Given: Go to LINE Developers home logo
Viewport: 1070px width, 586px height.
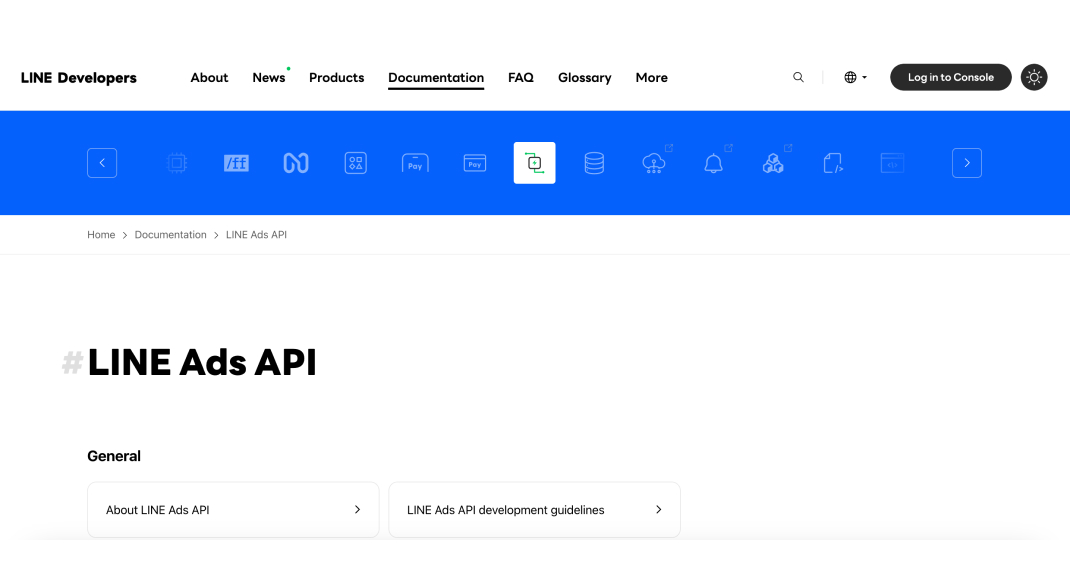Looking at the screenshot, I should [78, 78].
